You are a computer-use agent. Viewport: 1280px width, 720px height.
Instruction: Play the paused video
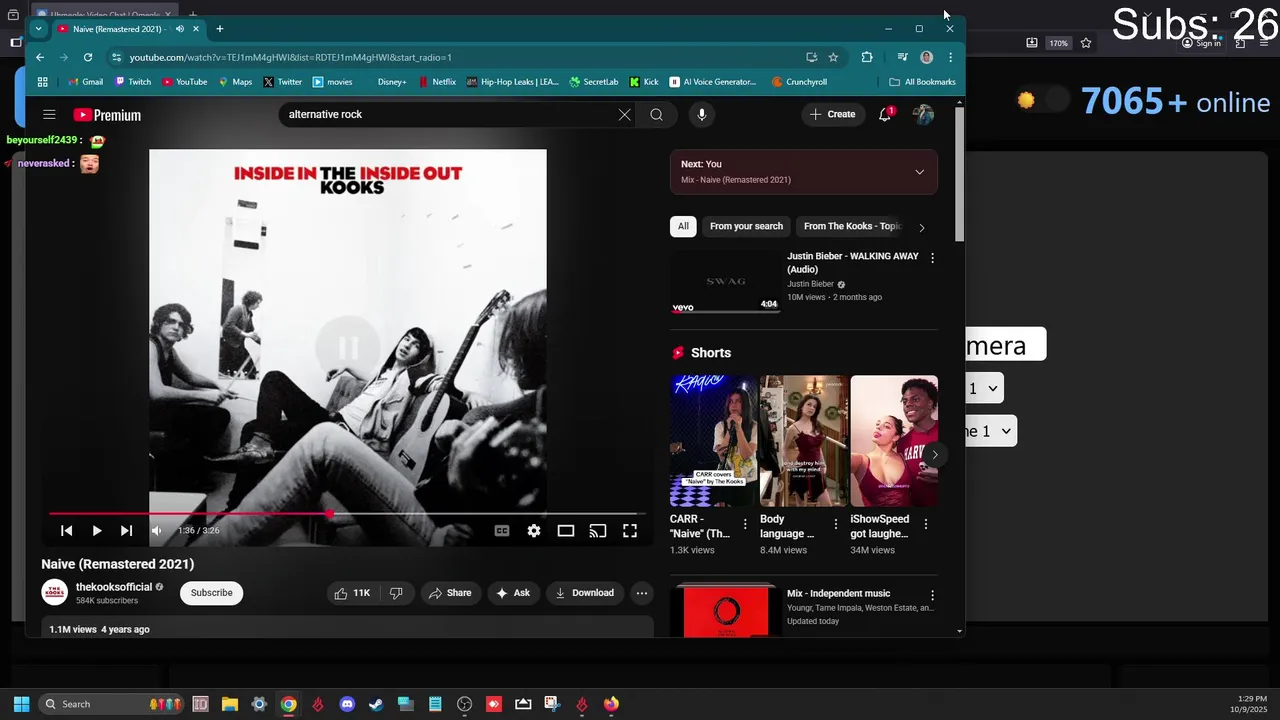[97, 531]
